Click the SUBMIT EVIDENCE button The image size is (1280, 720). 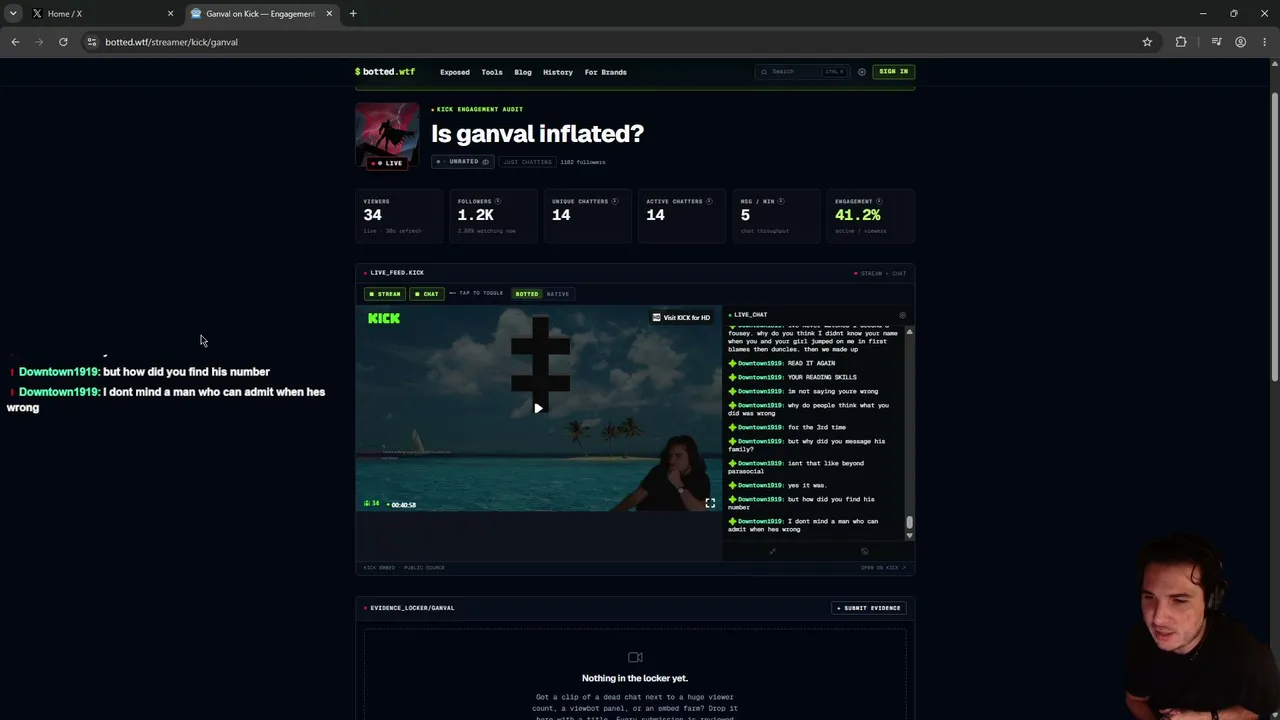[868, 608]
